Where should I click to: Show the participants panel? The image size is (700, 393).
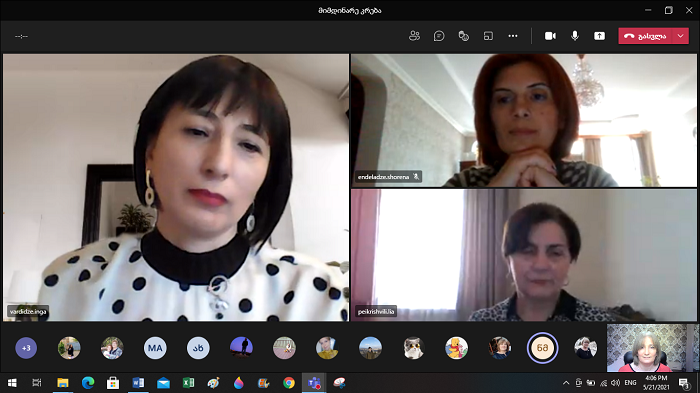(414, 36)
